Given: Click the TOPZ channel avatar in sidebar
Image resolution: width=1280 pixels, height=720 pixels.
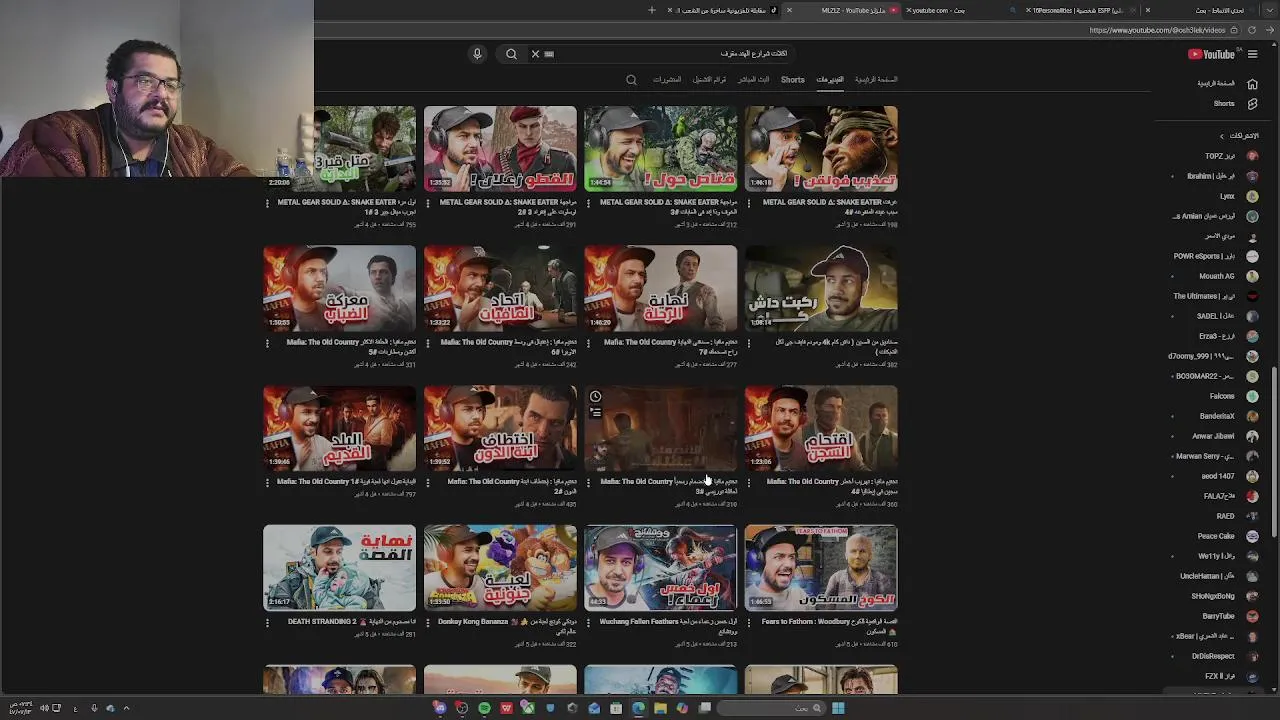Looking at the screenshot, I should (x=1252, y=156).
